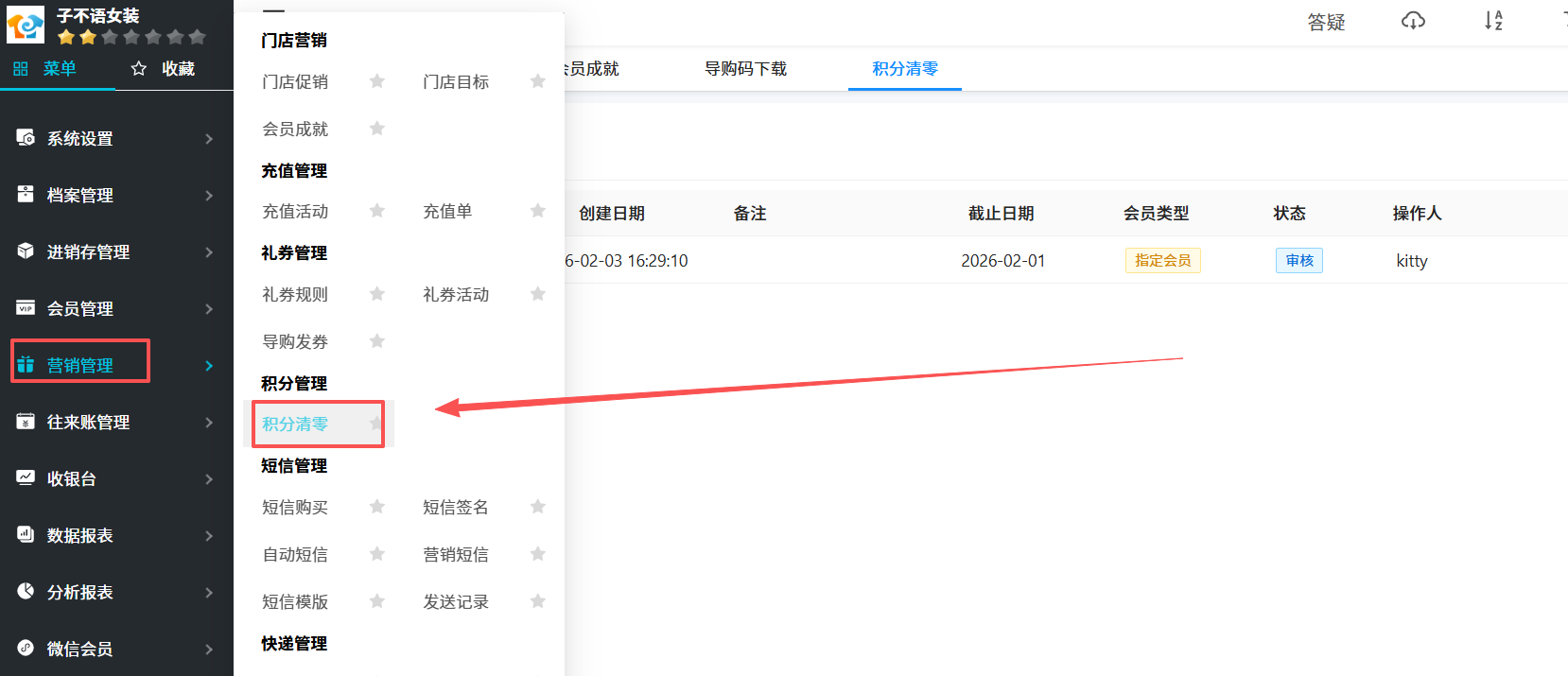Expand 收银台 with its chevron
This screenshot has width=1568, height=676.
[209, 479]
